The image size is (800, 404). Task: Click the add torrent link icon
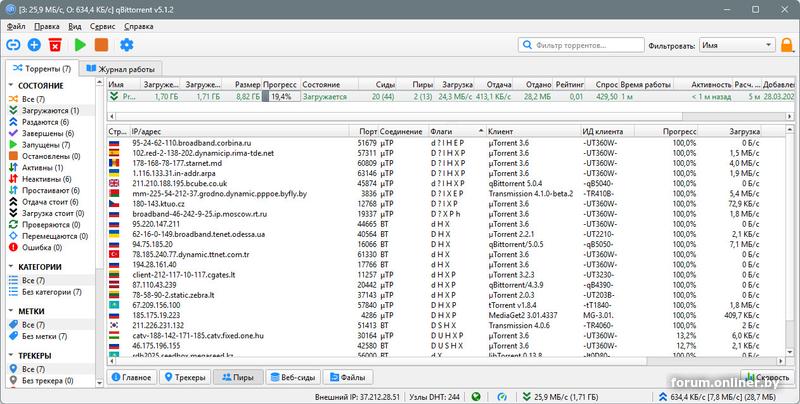(x=13, y=45)
